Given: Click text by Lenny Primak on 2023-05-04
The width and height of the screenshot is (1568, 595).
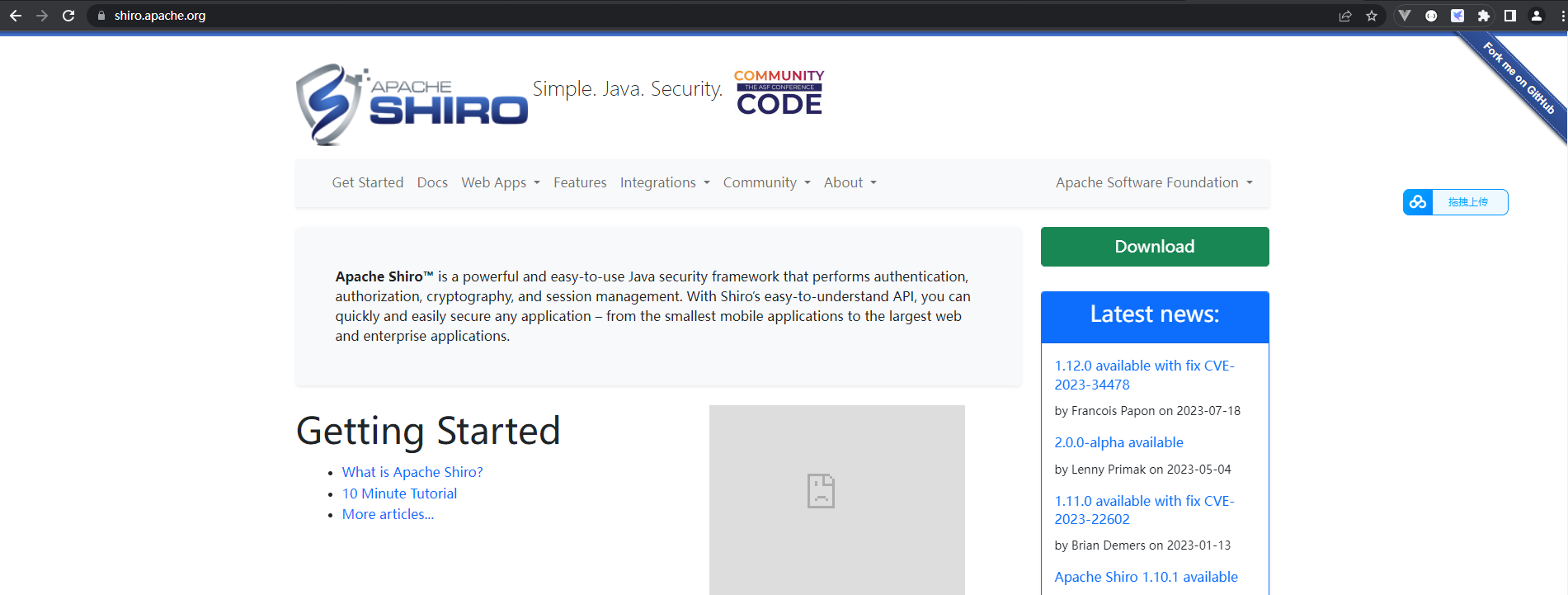Looking at the screenshot, I should point(1142,470).
